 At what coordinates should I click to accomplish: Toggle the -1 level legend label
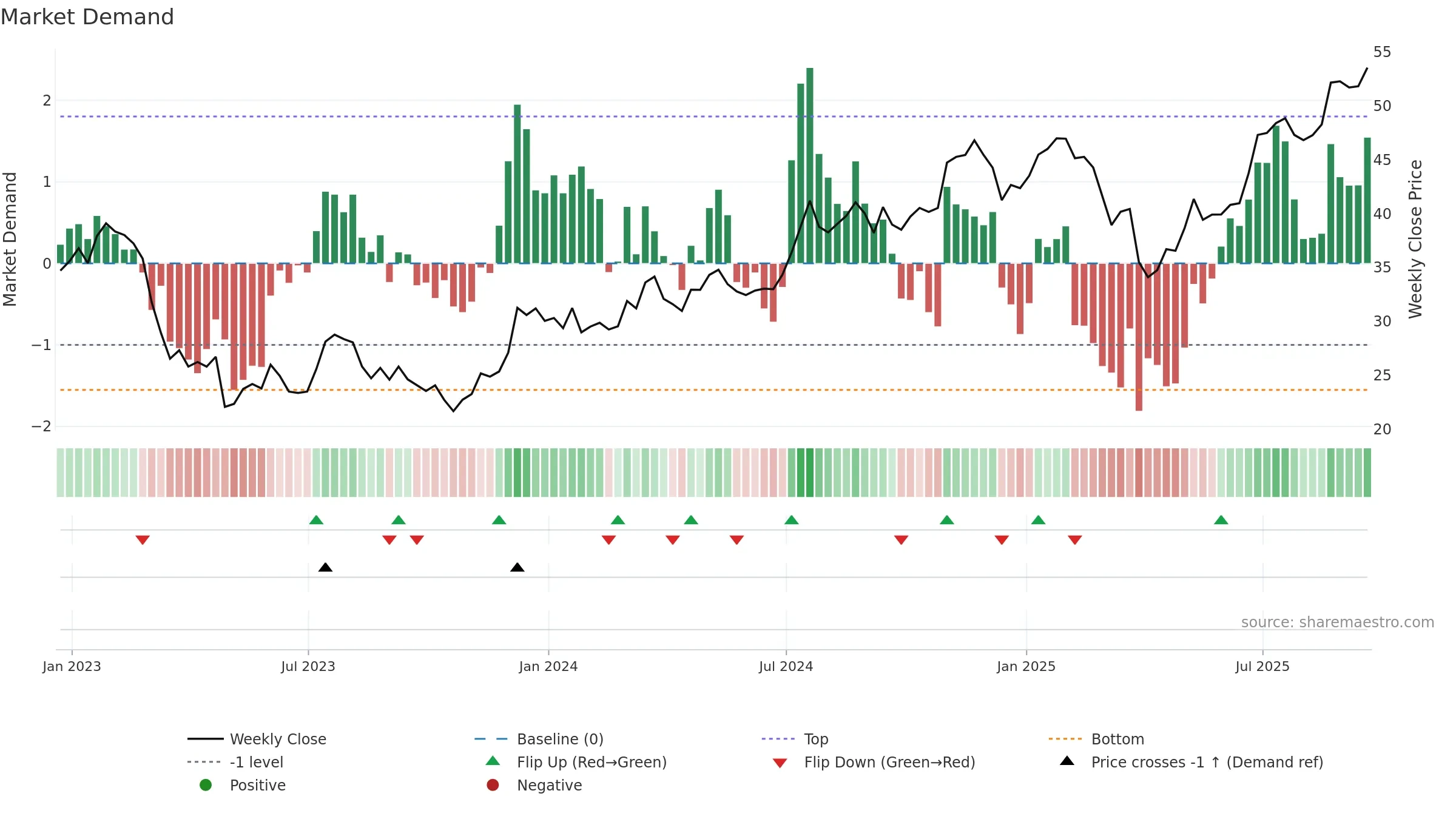point(257,762)
